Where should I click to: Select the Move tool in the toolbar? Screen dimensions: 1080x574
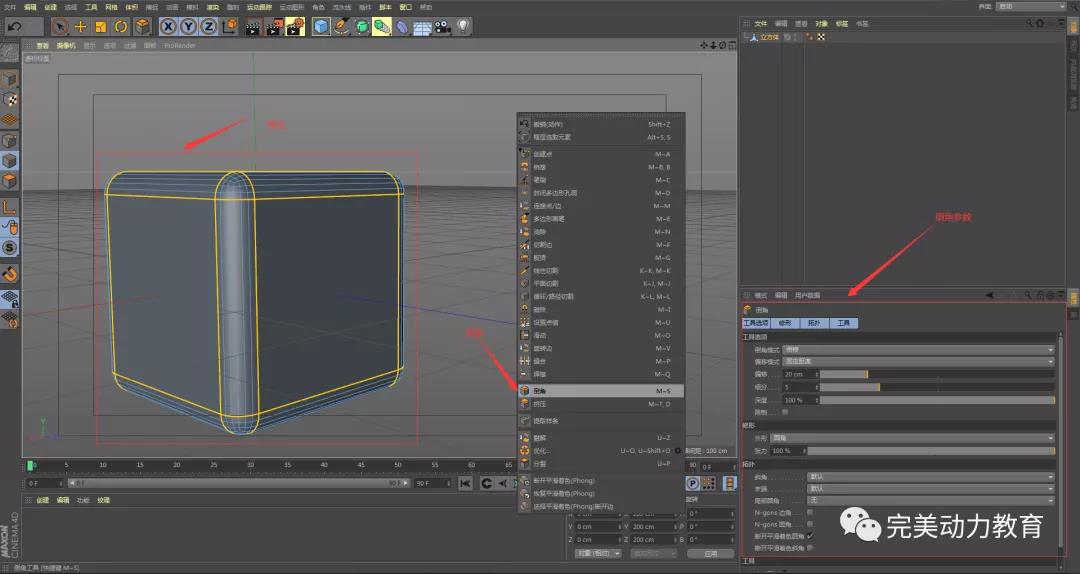[81, 27]
